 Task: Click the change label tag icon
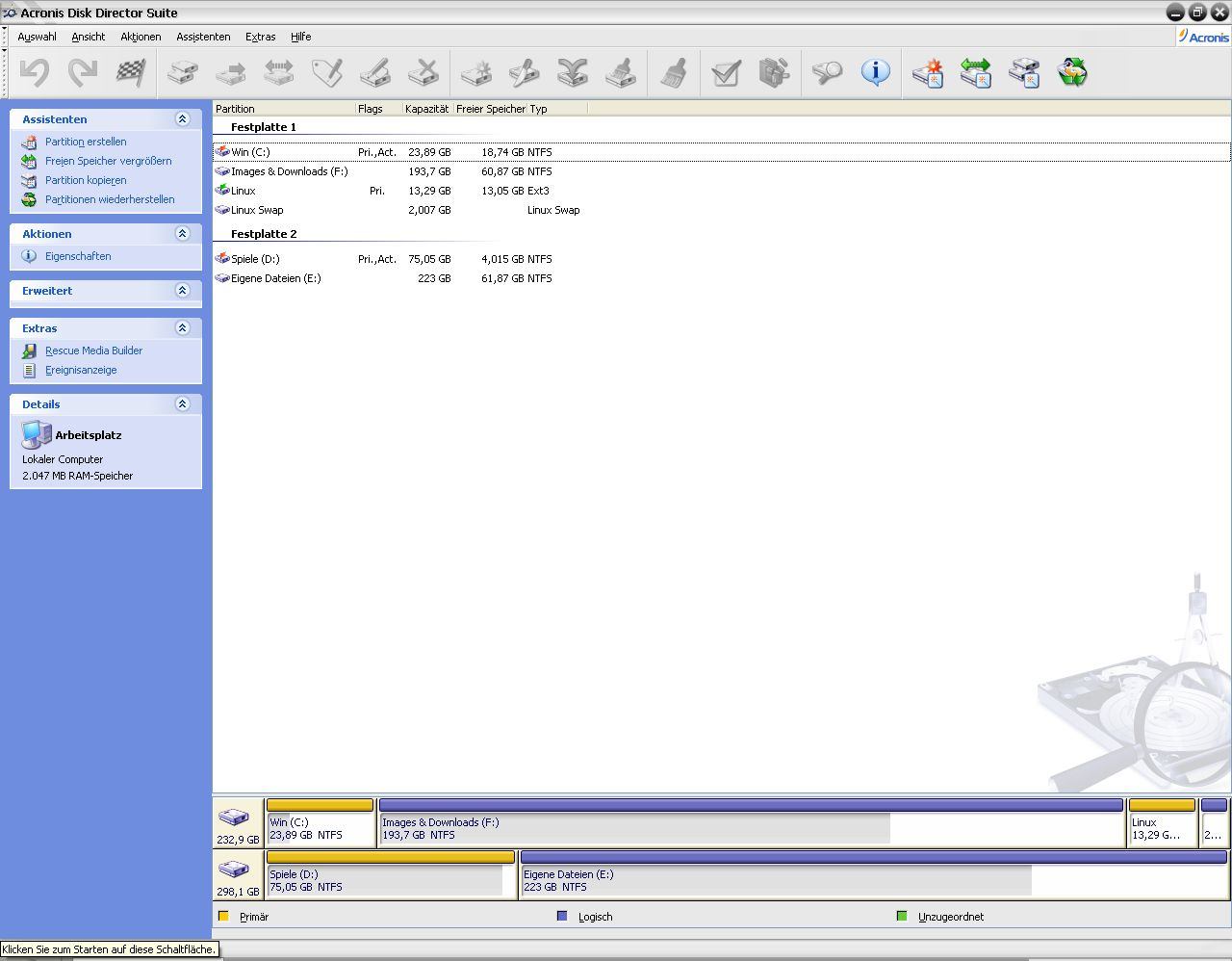point(327,72)
